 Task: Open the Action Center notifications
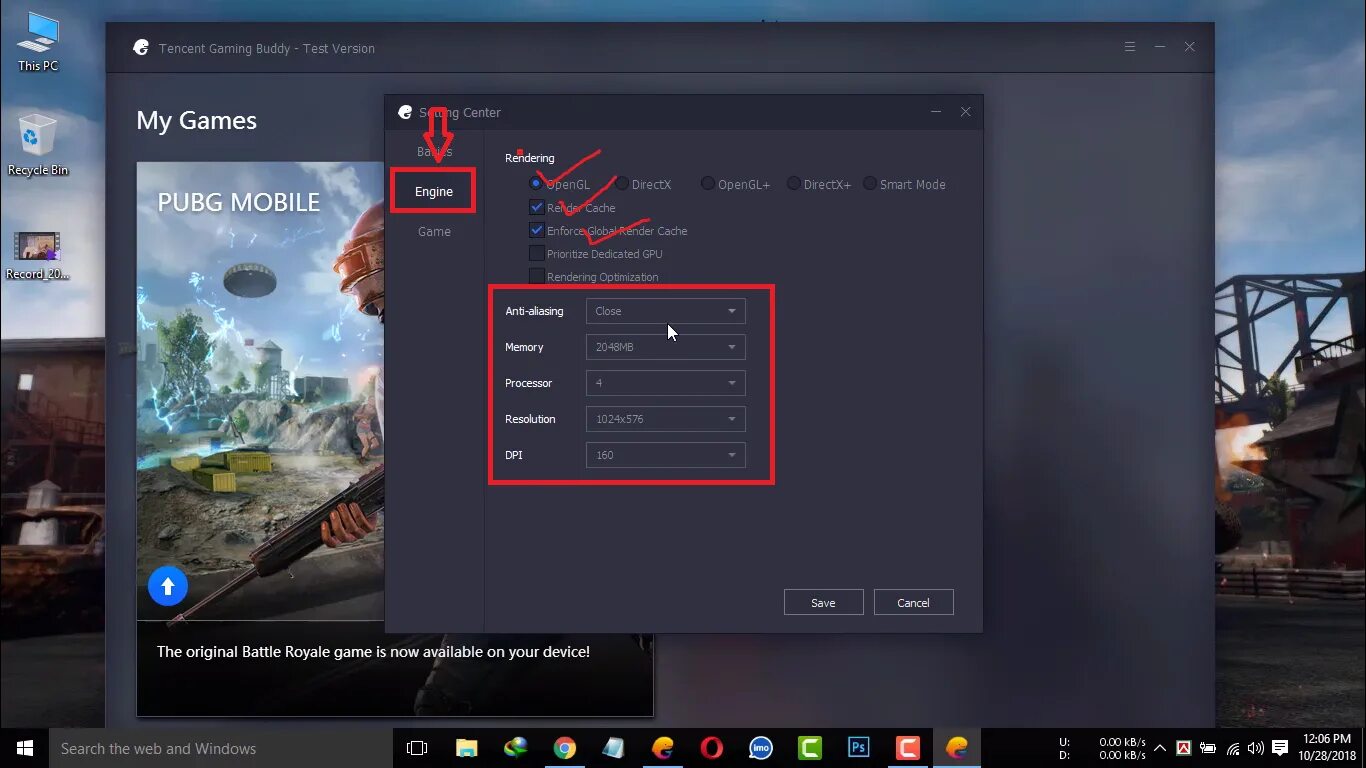tap(1280, 748)
